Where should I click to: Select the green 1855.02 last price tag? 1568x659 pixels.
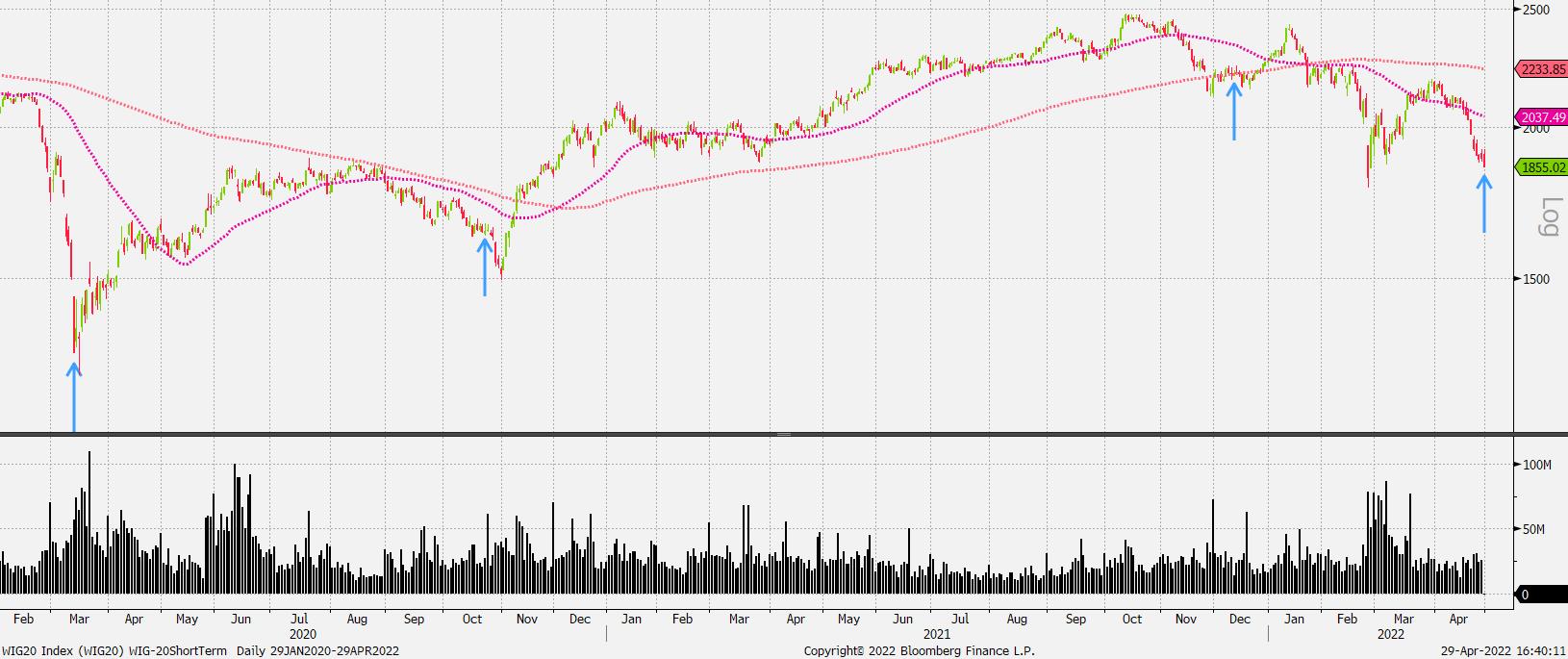(1541, 167)
